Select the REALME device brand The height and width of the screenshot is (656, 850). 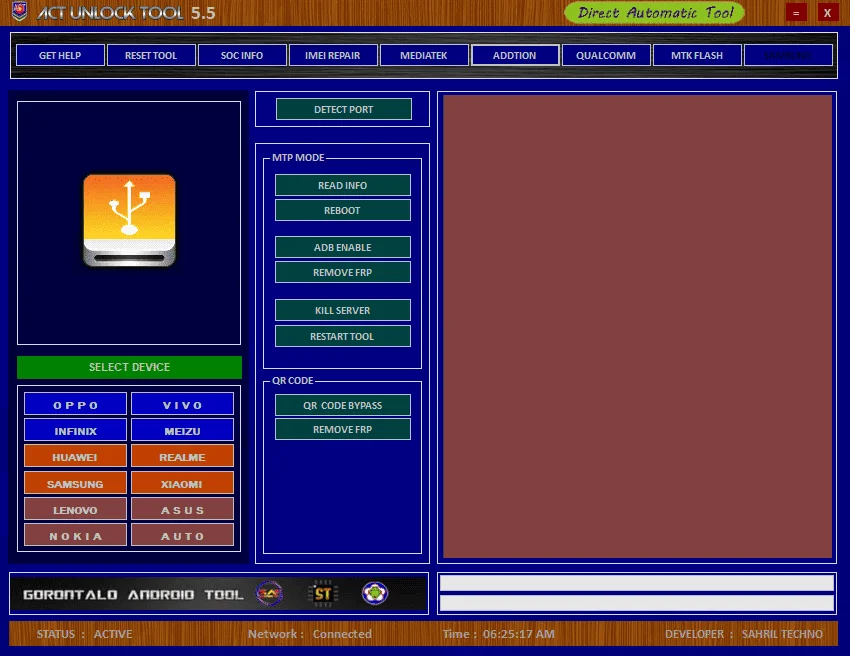point(183,456)
